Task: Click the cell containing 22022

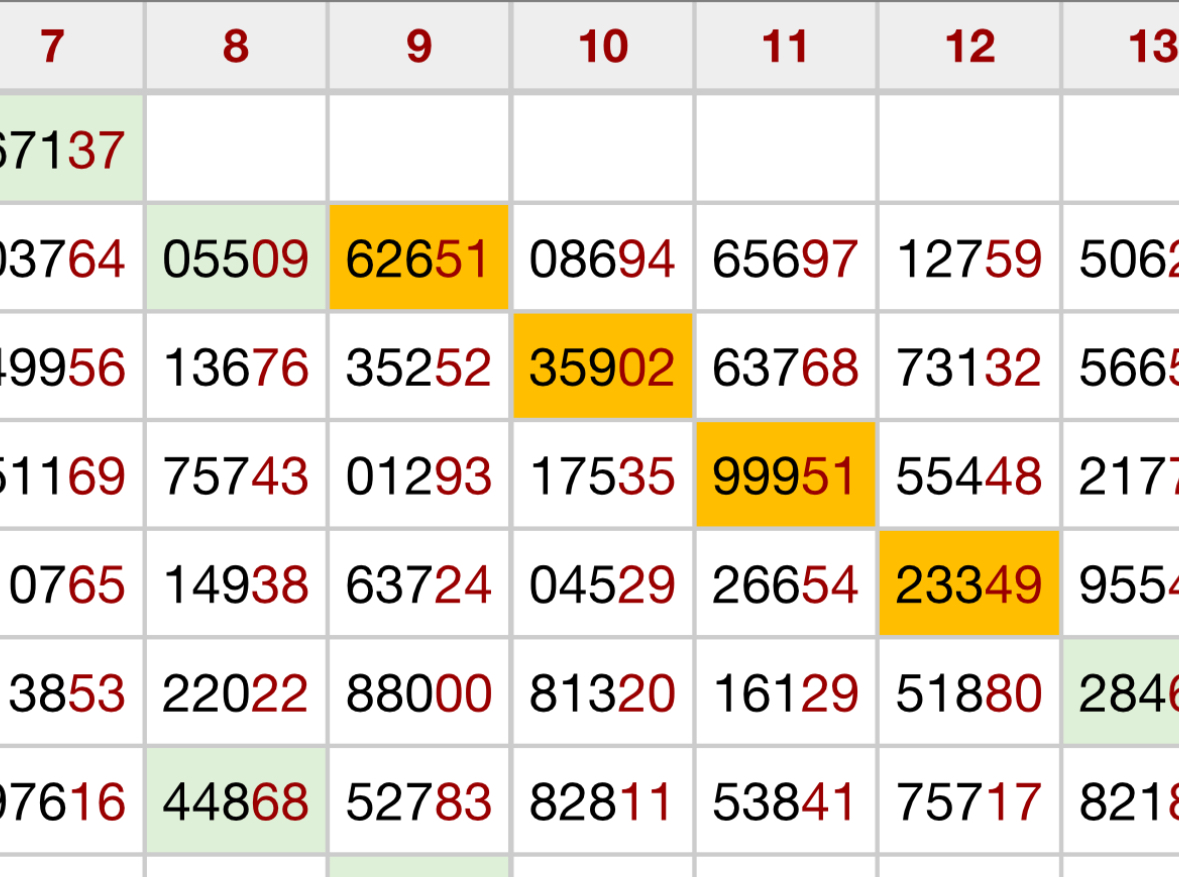Action: pos(236,693)
